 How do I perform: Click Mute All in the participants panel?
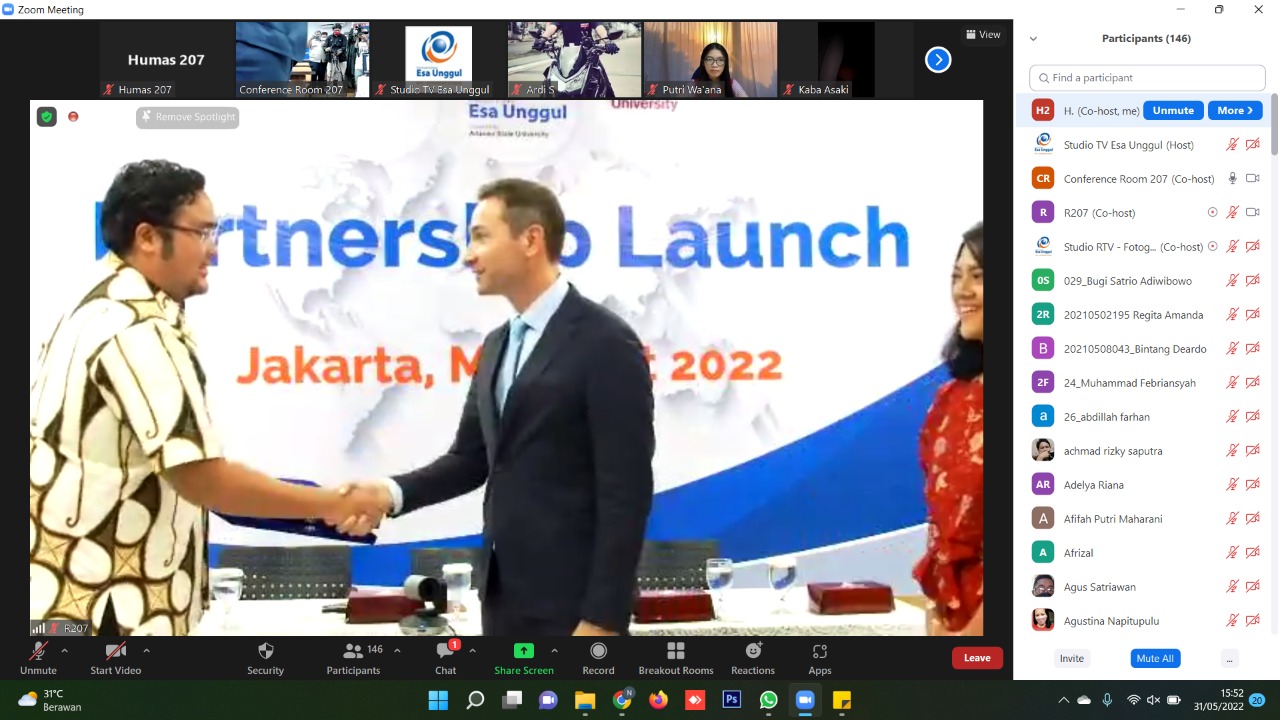[x=1155, y=659]
